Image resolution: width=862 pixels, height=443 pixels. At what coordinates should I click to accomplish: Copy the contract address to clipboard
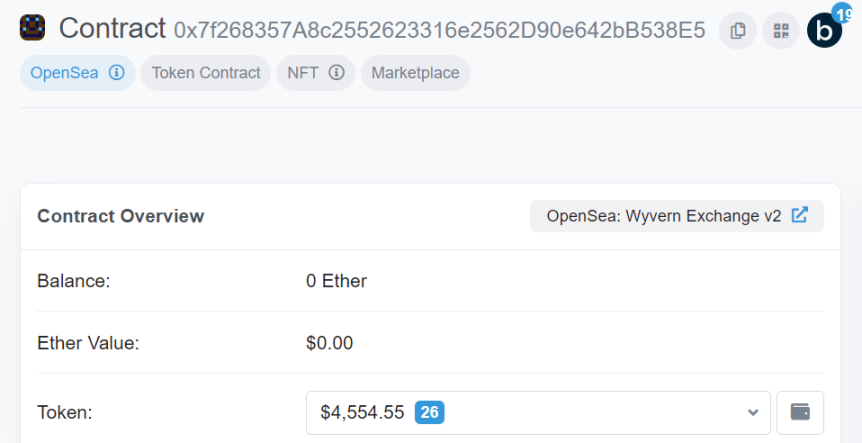click(x=737, y=31)
